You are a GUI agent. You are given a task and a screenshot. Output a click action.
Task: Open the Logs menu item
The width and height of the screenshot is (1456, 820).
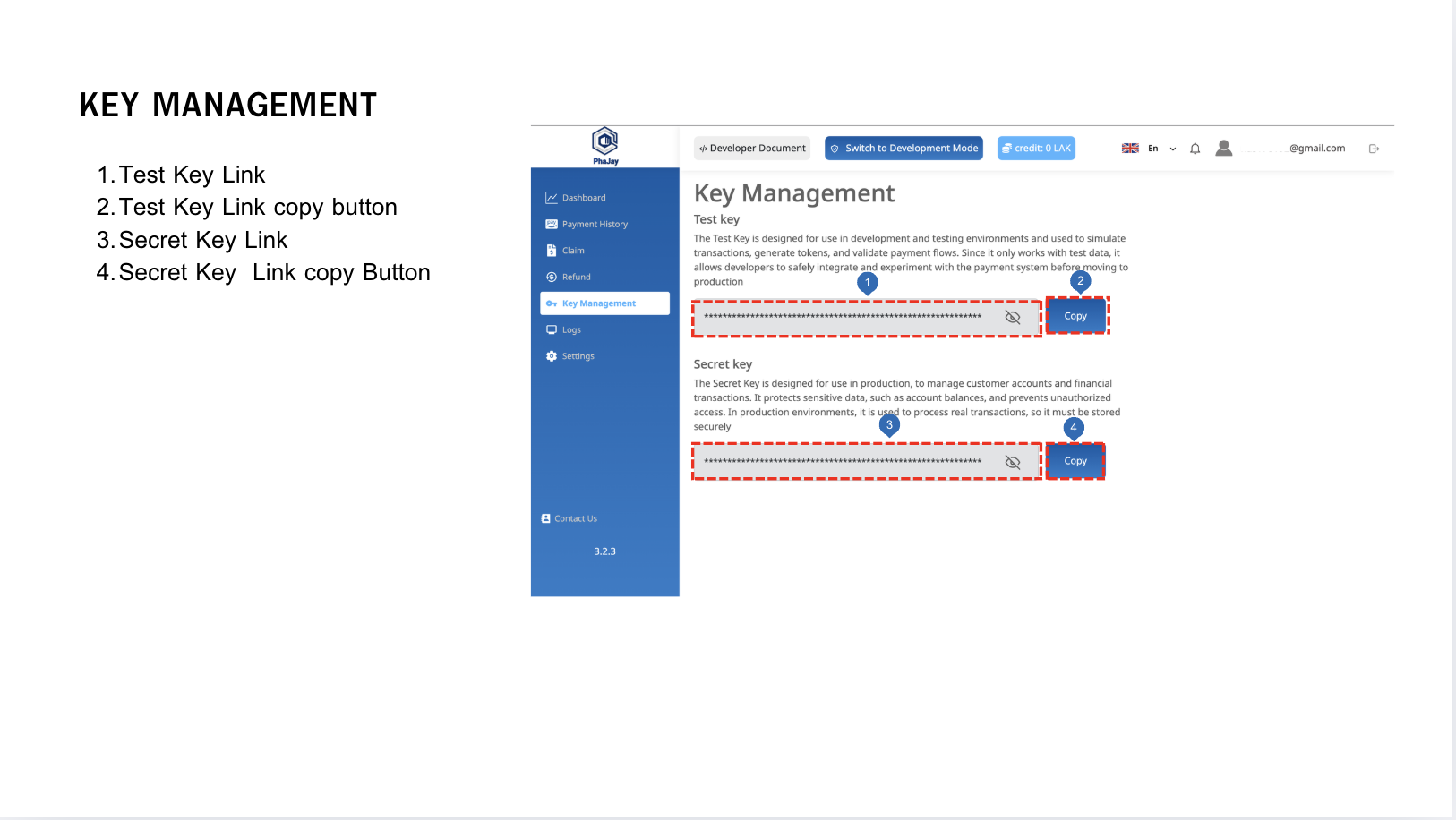coord(571,330)
